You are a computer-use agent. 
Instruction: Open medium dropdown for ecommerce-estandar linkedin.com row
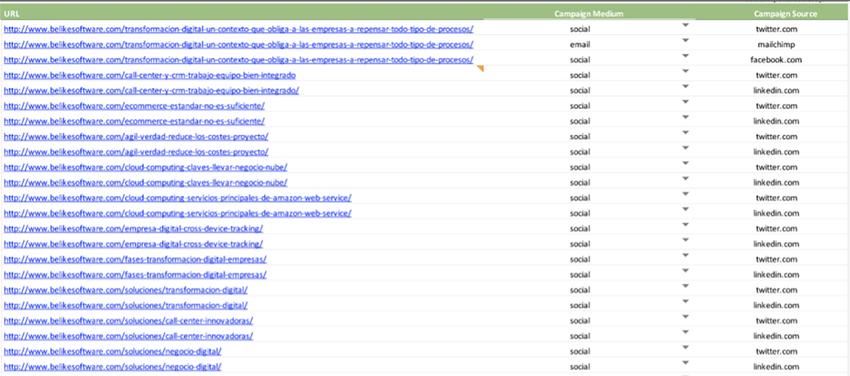click(x=685, y=117)
